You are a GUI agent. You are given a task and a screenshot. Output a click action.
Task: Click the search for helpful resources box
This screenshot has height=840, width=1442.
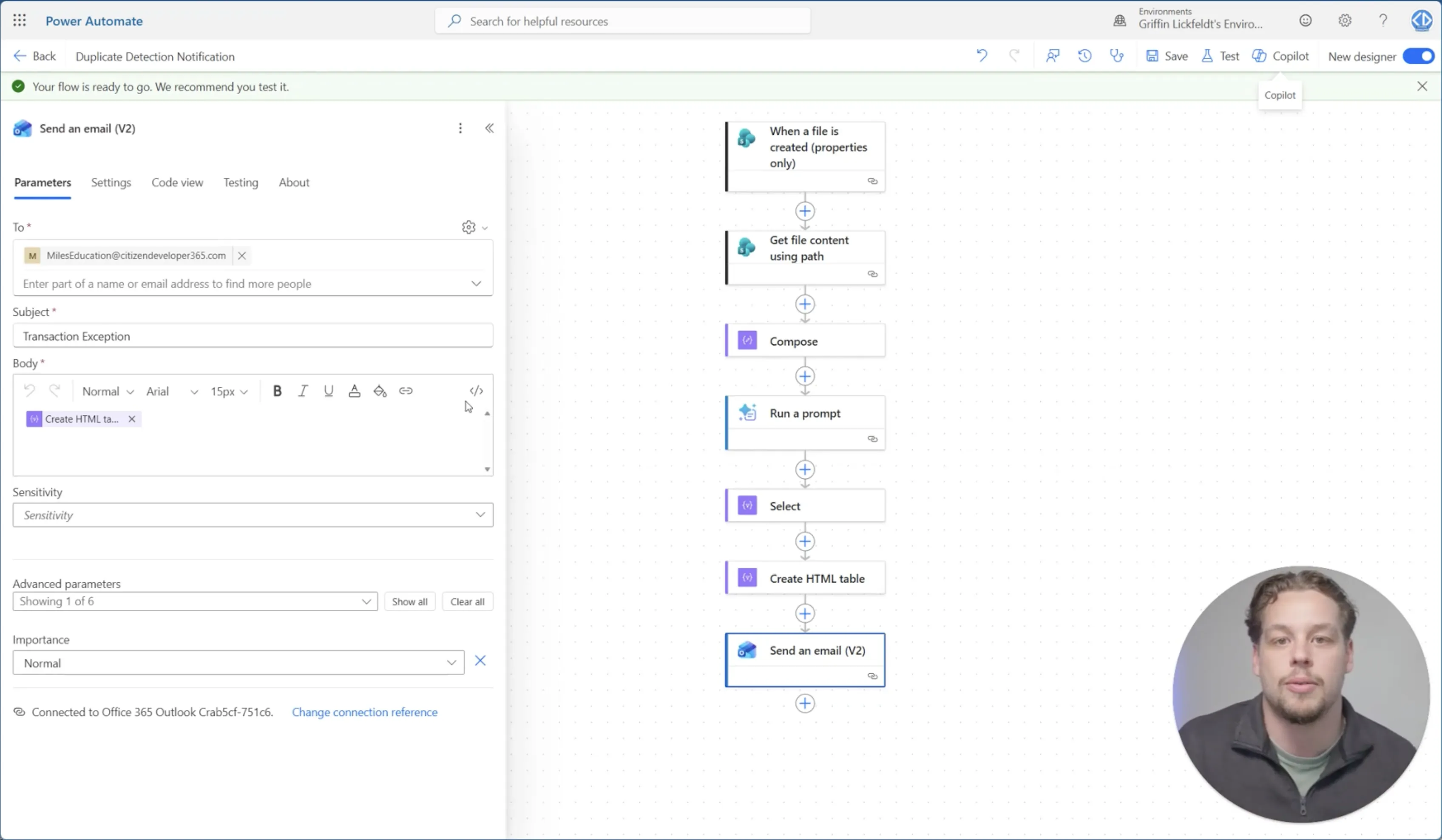pyautogui.click(x=622, y=21)
